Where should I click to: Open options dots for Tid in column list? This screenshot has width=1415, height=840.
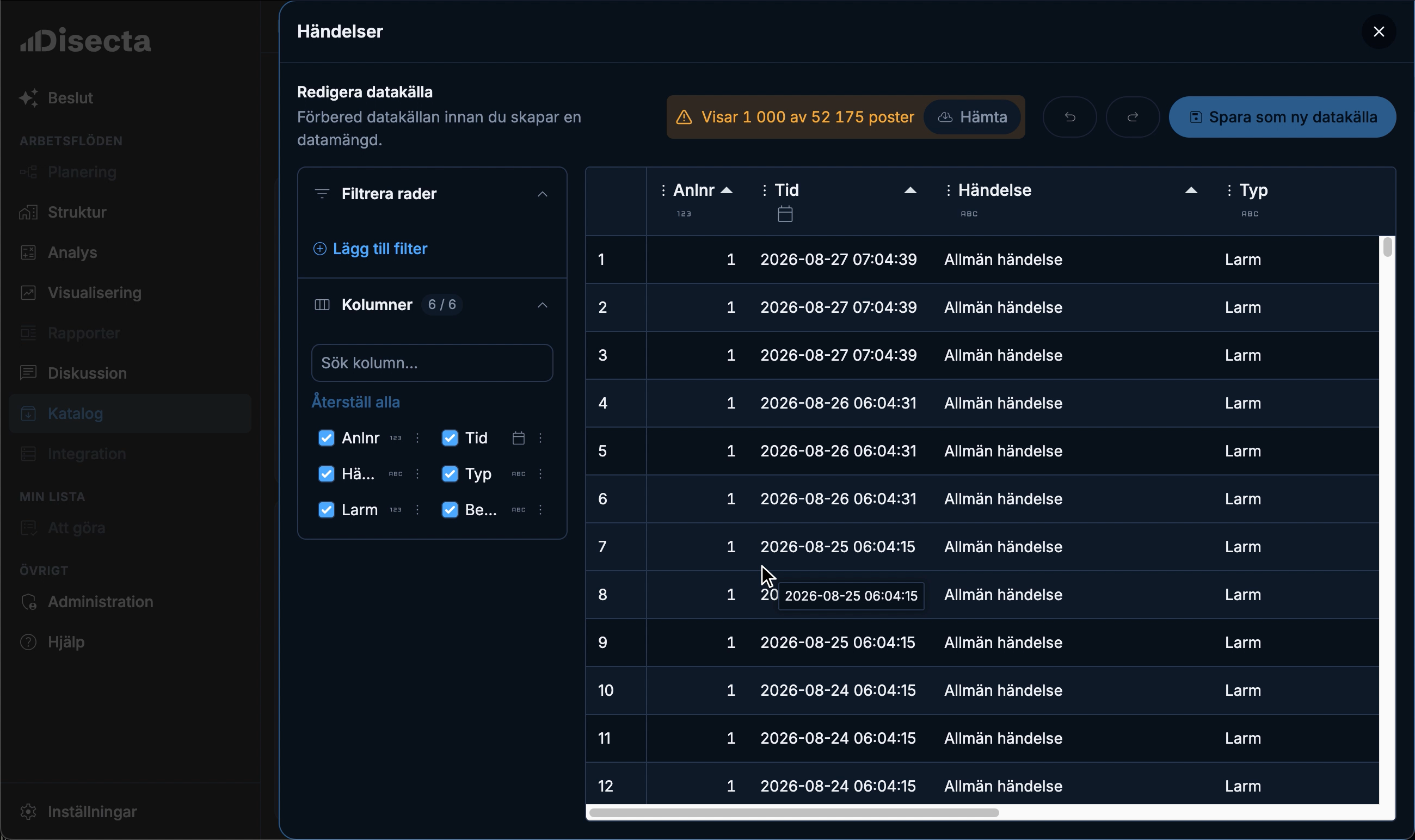[x=540, y=438]
